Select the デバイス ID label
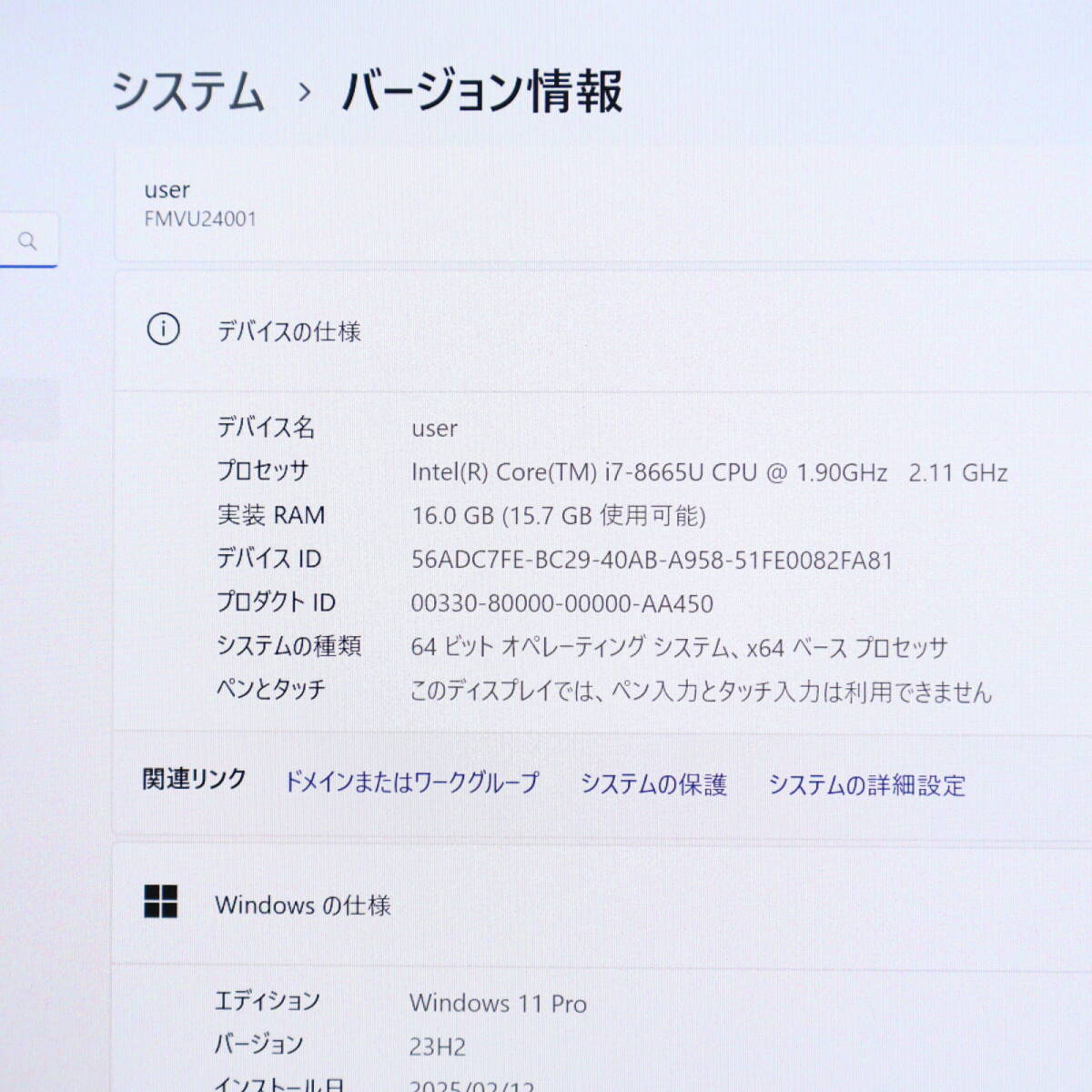This screenshot has width=1092, height=1092. tap(269, 558)
